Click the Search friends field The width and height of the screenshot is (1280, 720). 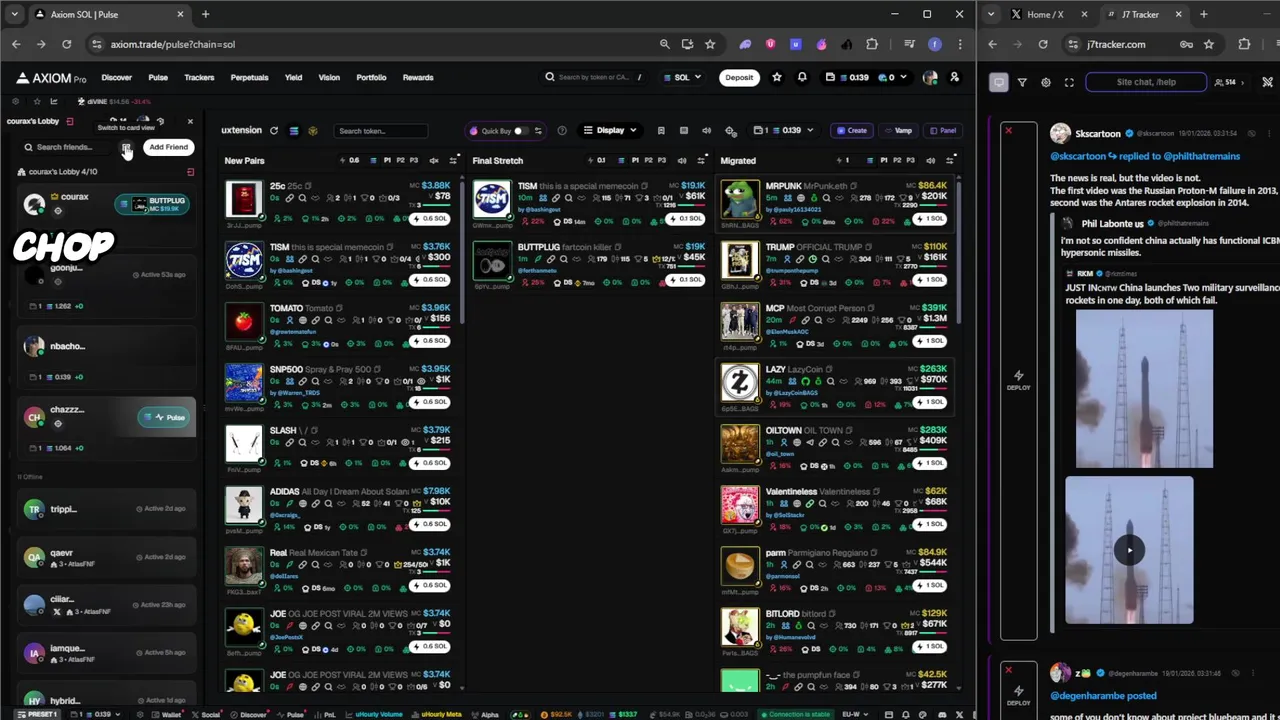(68, 147)
